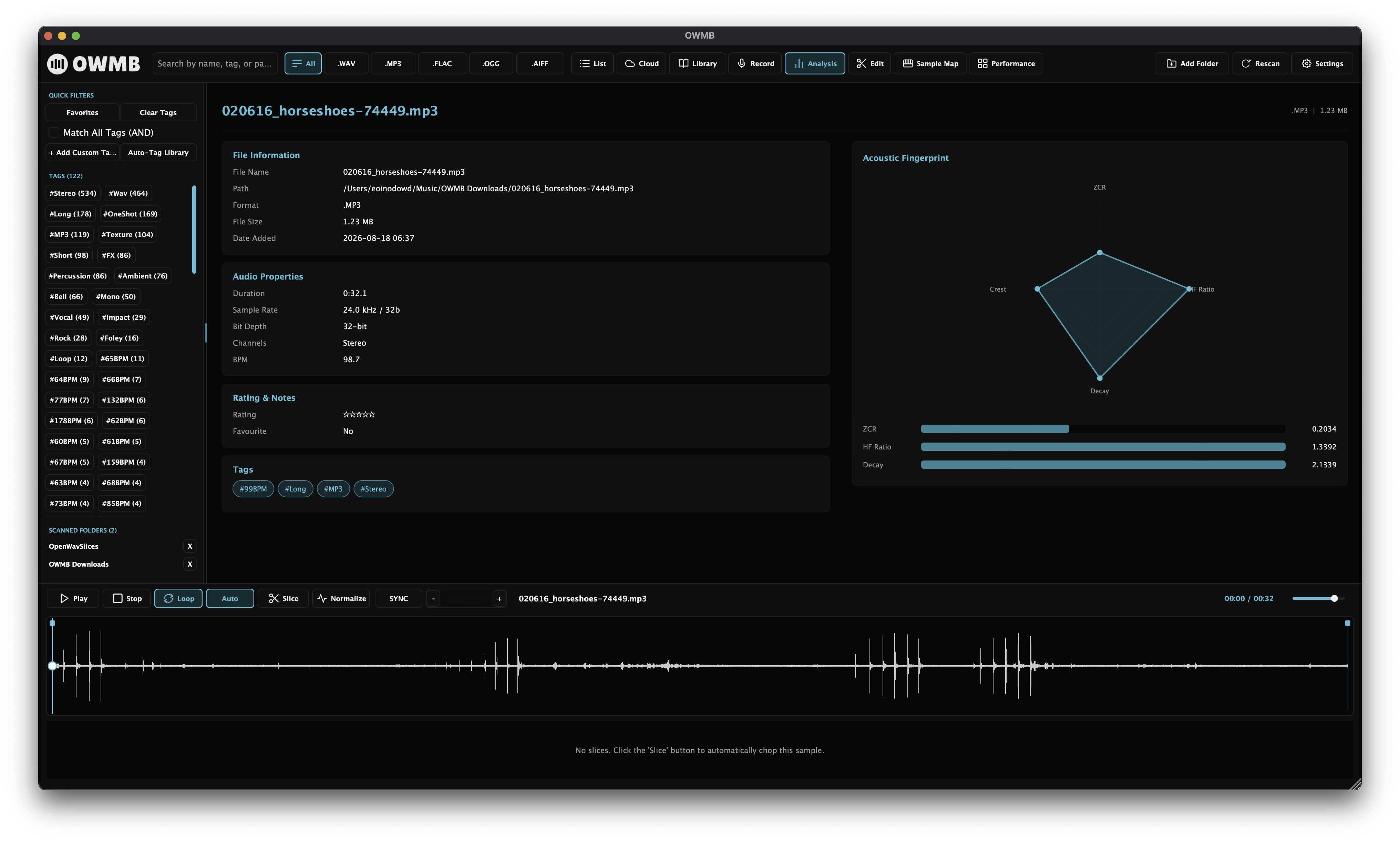
Task: Click the waveform start marker handle
Action: tap(52, 623)
